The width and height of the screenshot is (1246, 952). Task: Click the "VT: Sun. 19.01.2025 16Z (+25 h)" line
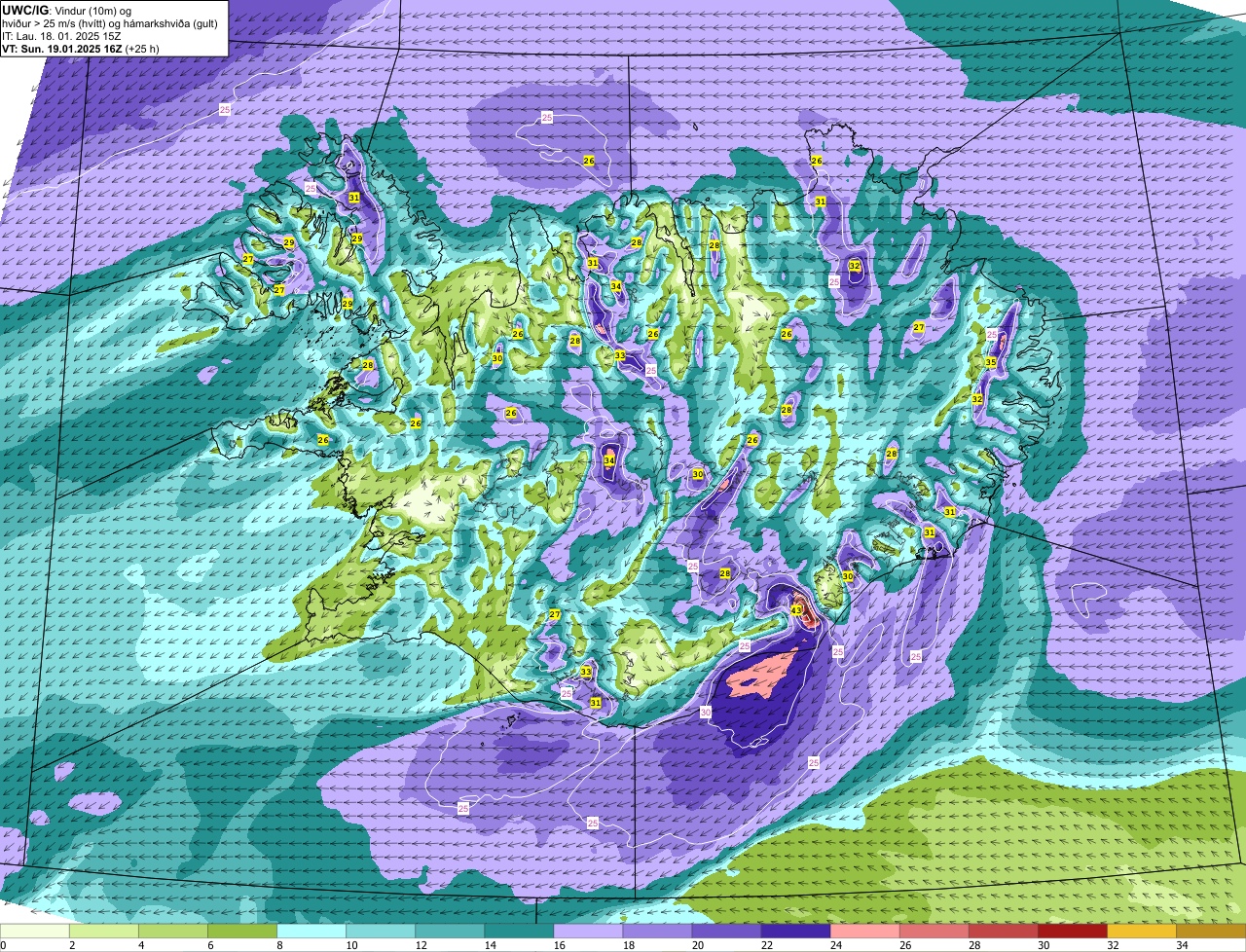point(81,49)
